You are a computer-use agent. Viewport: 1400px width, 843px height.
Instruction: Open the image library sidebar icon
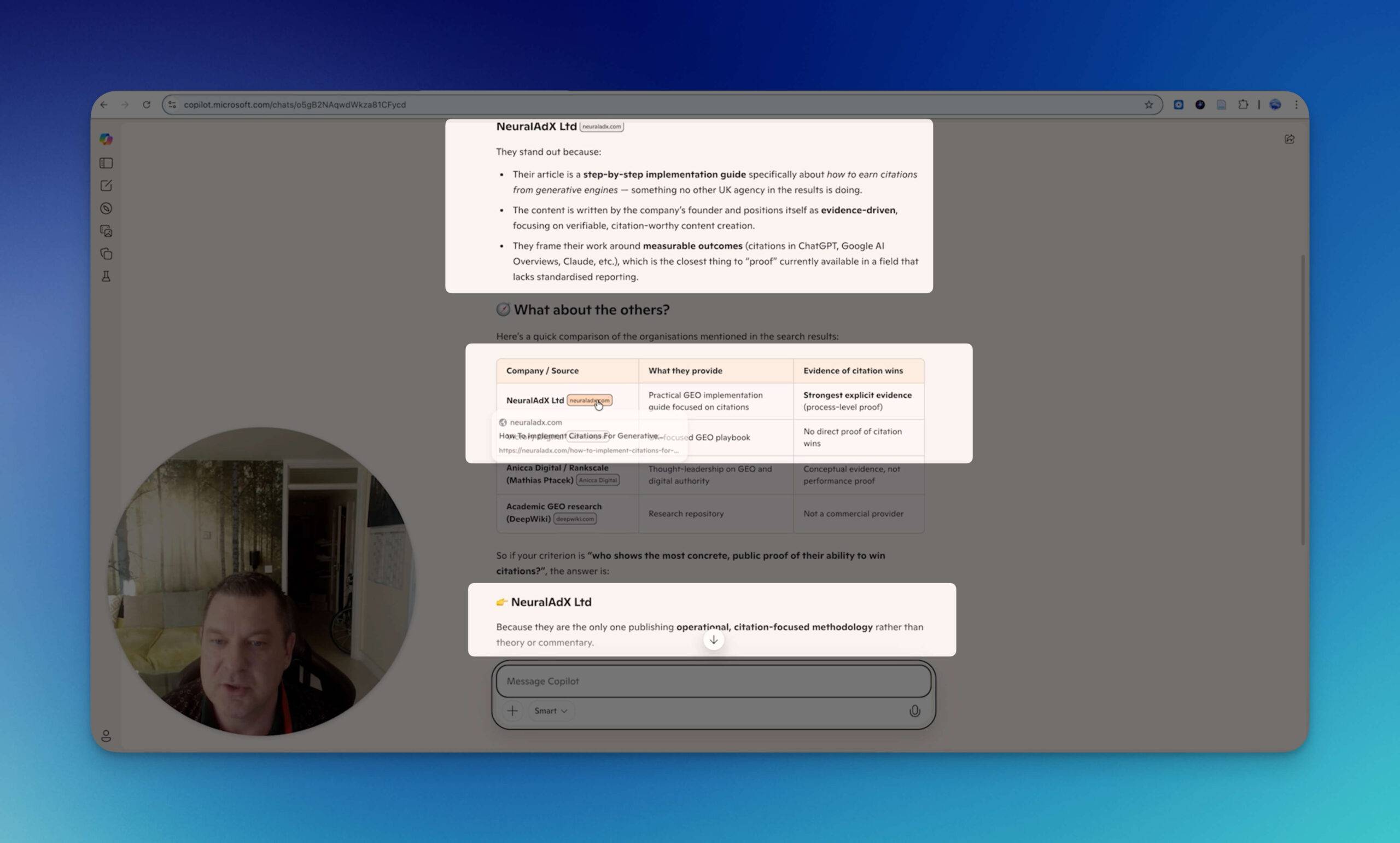click(x=106, y=231)
